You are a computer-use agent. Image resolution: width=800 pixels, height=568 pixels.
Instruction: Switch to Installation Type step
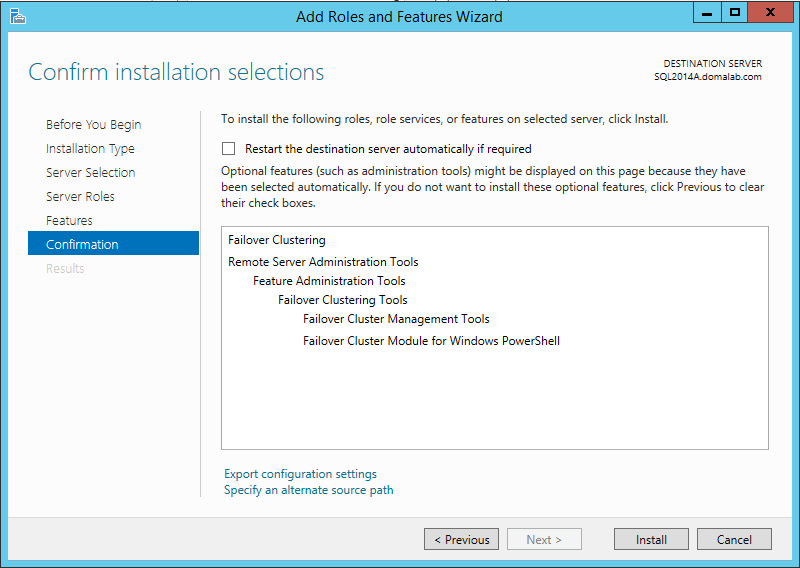pyautogui.click(x=90, y=149)
